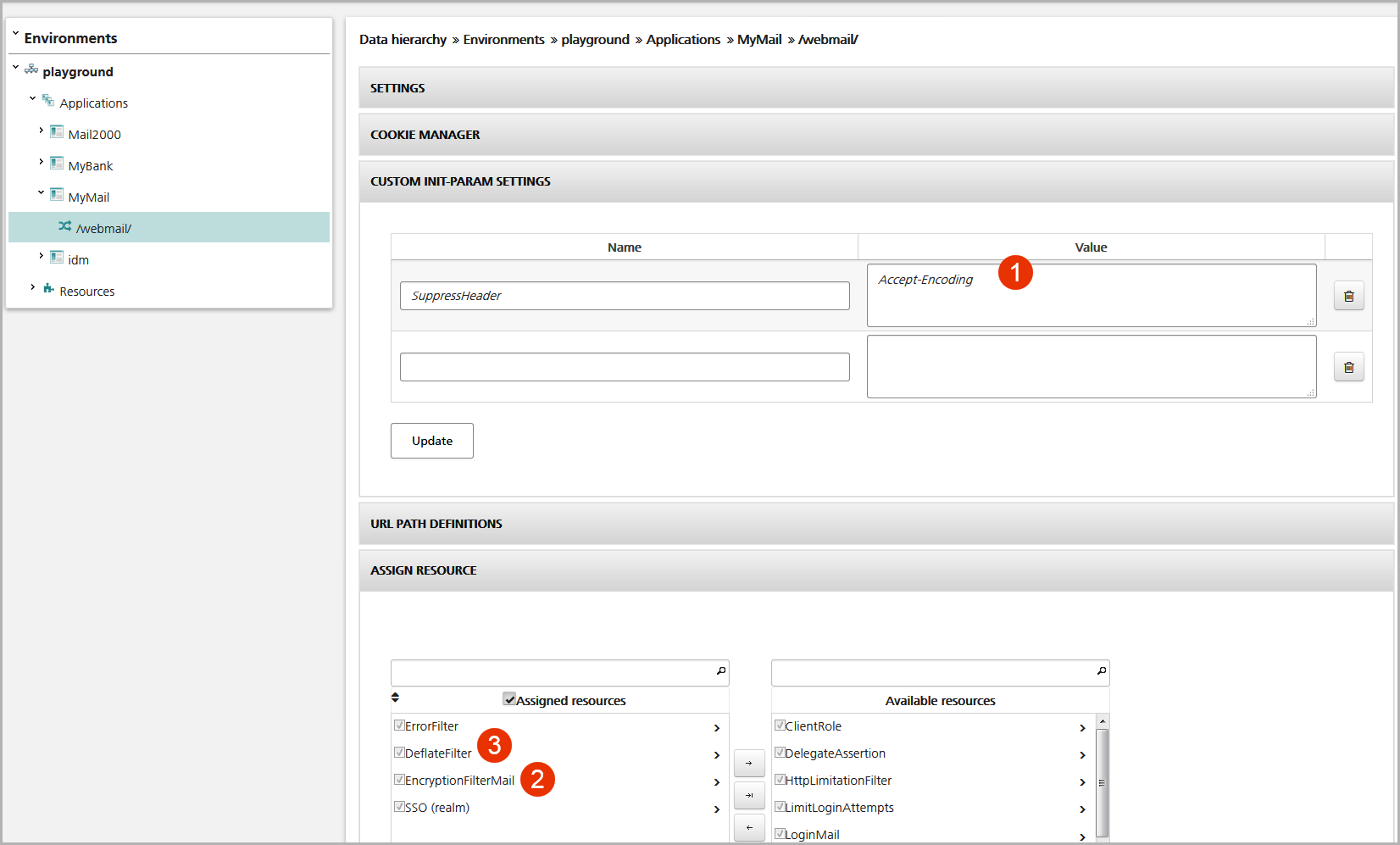Move selected resource right with single arrow
Image resolution: width=1400 pixels, height=845 pixels.
coord(749,763)
